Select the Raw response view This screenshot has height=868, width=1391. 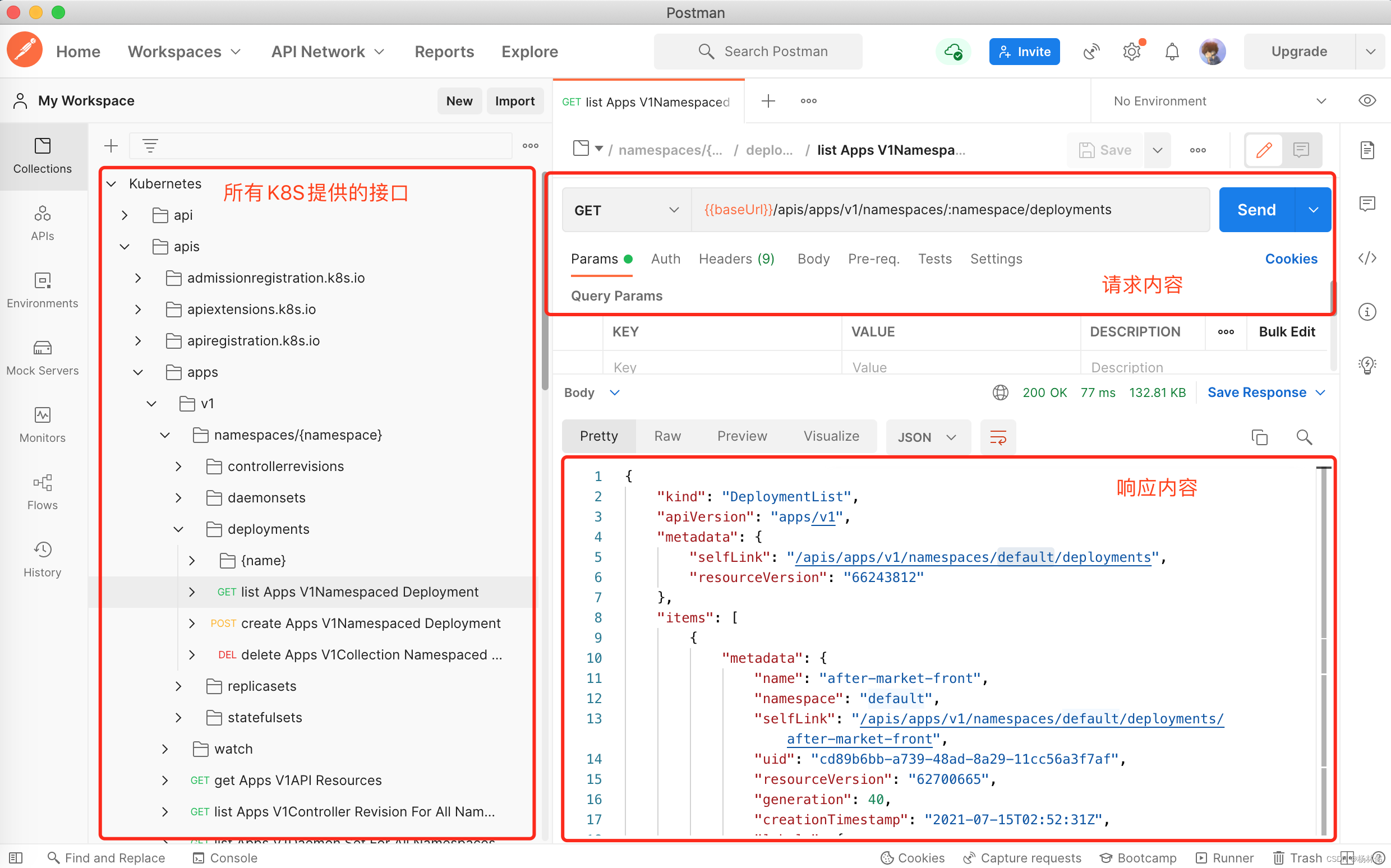[667, 436]
